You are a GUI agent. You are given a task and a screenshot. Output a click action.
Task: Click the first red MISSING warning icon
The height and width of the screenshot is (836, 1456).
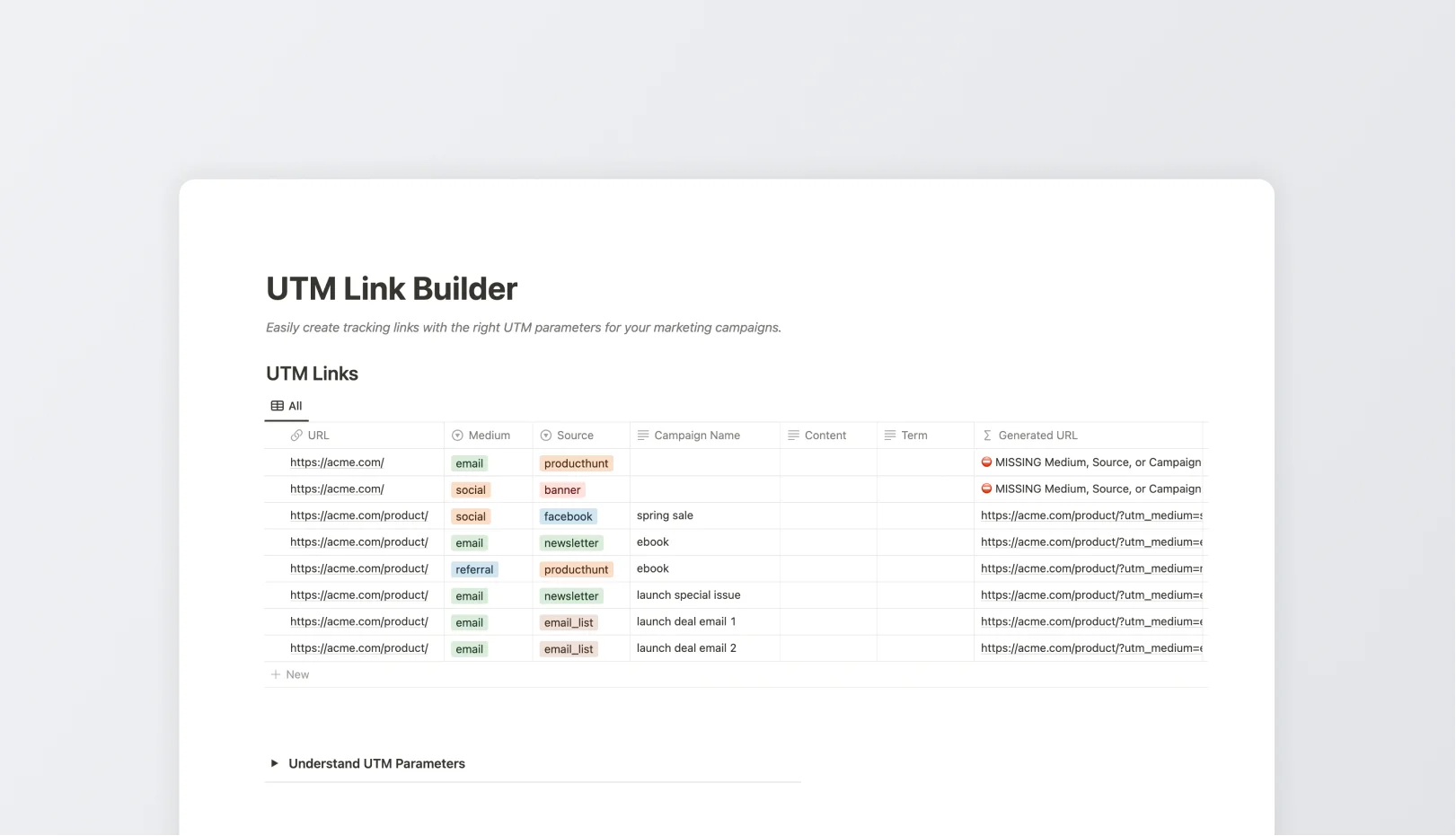click(x=986, y=462)
